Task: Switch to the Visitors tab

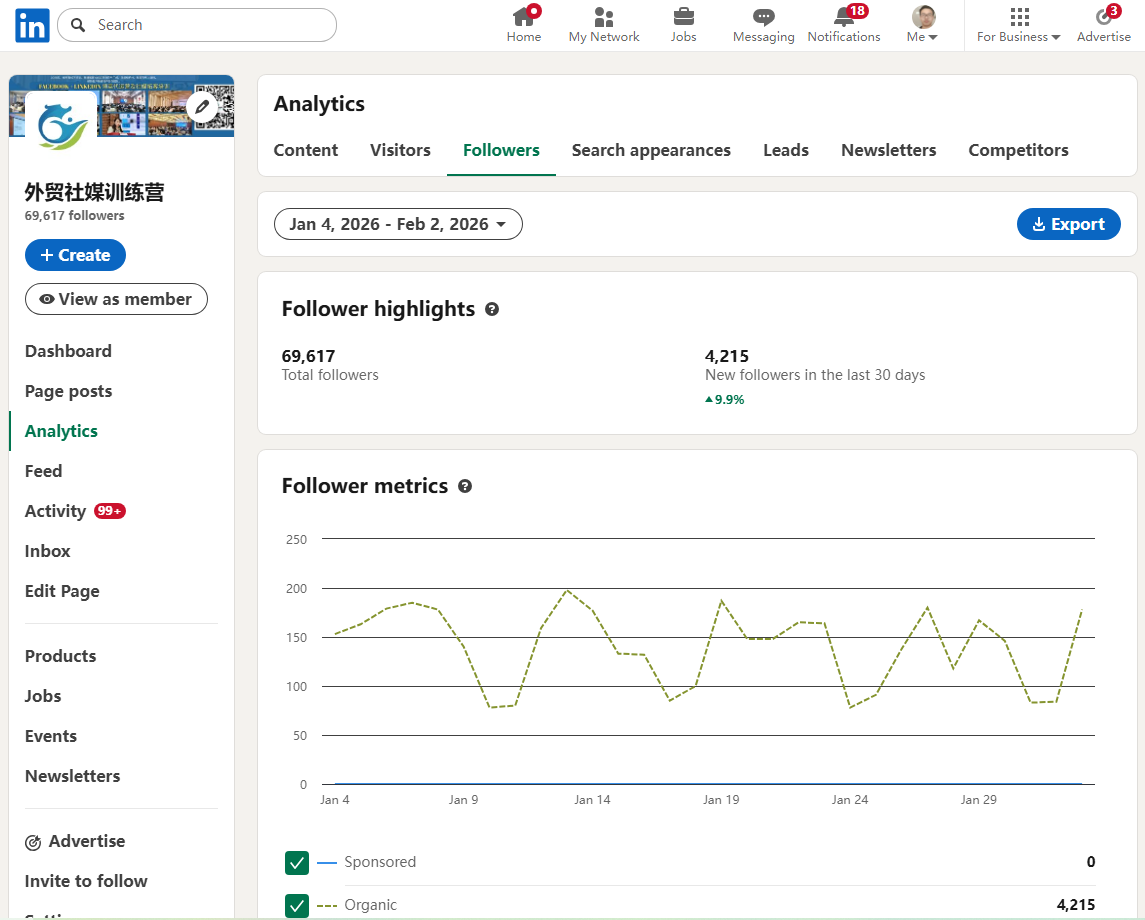Action: pyautogui.click(x=400, y=150)
